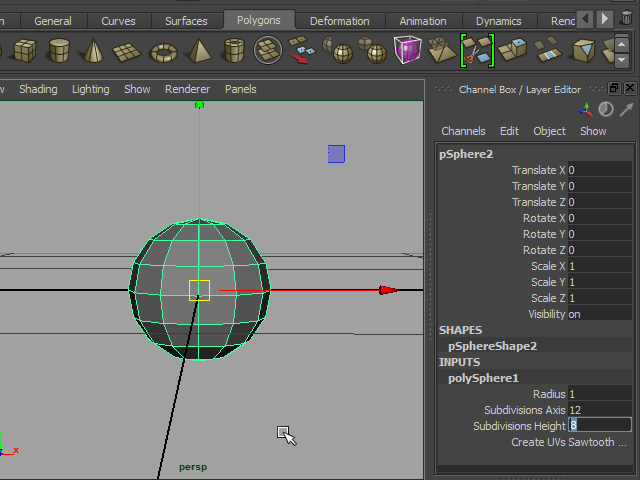
Task: Open the Shading panel menu
Action: click(38, 89)
